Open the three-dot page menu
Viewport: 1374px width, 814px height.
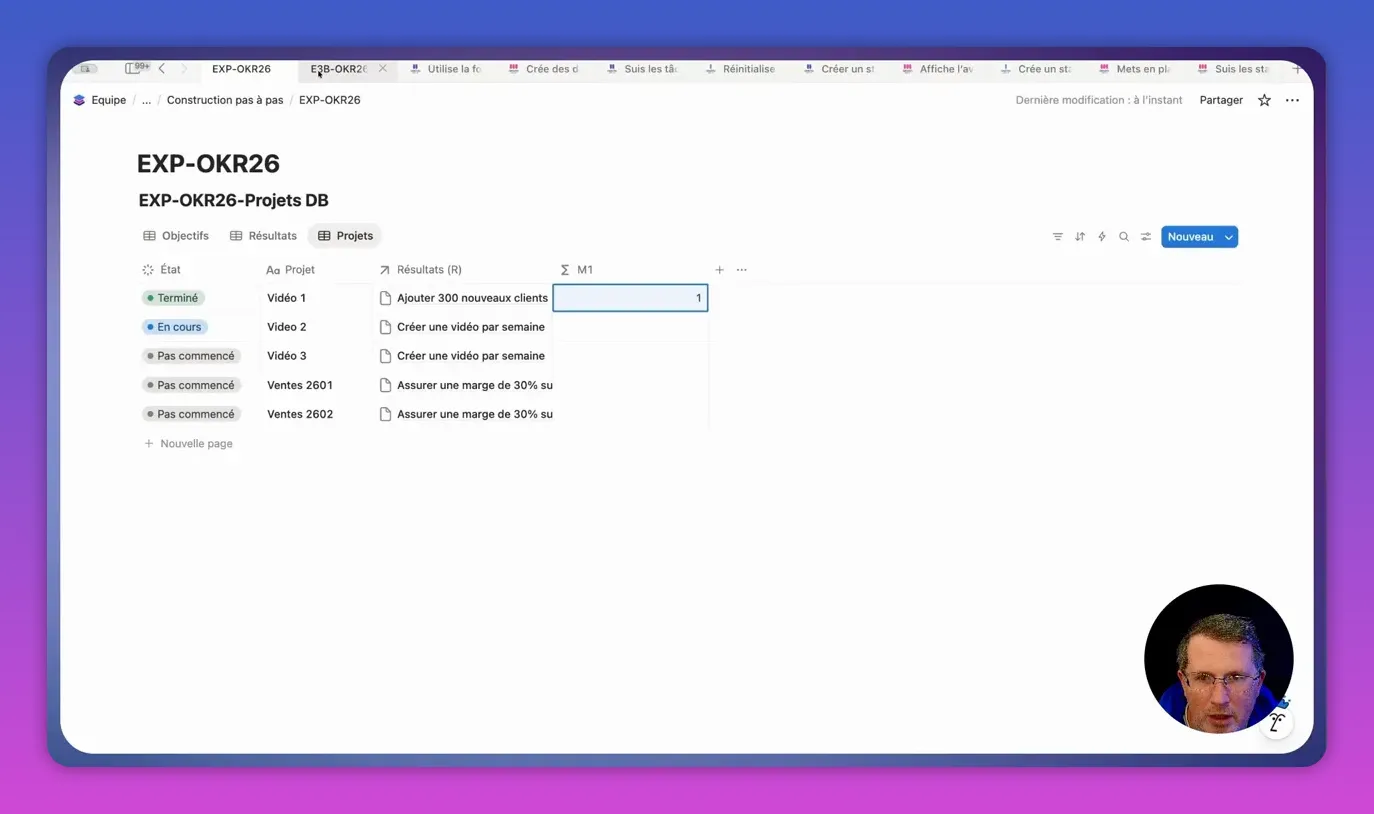(1292, 100)
